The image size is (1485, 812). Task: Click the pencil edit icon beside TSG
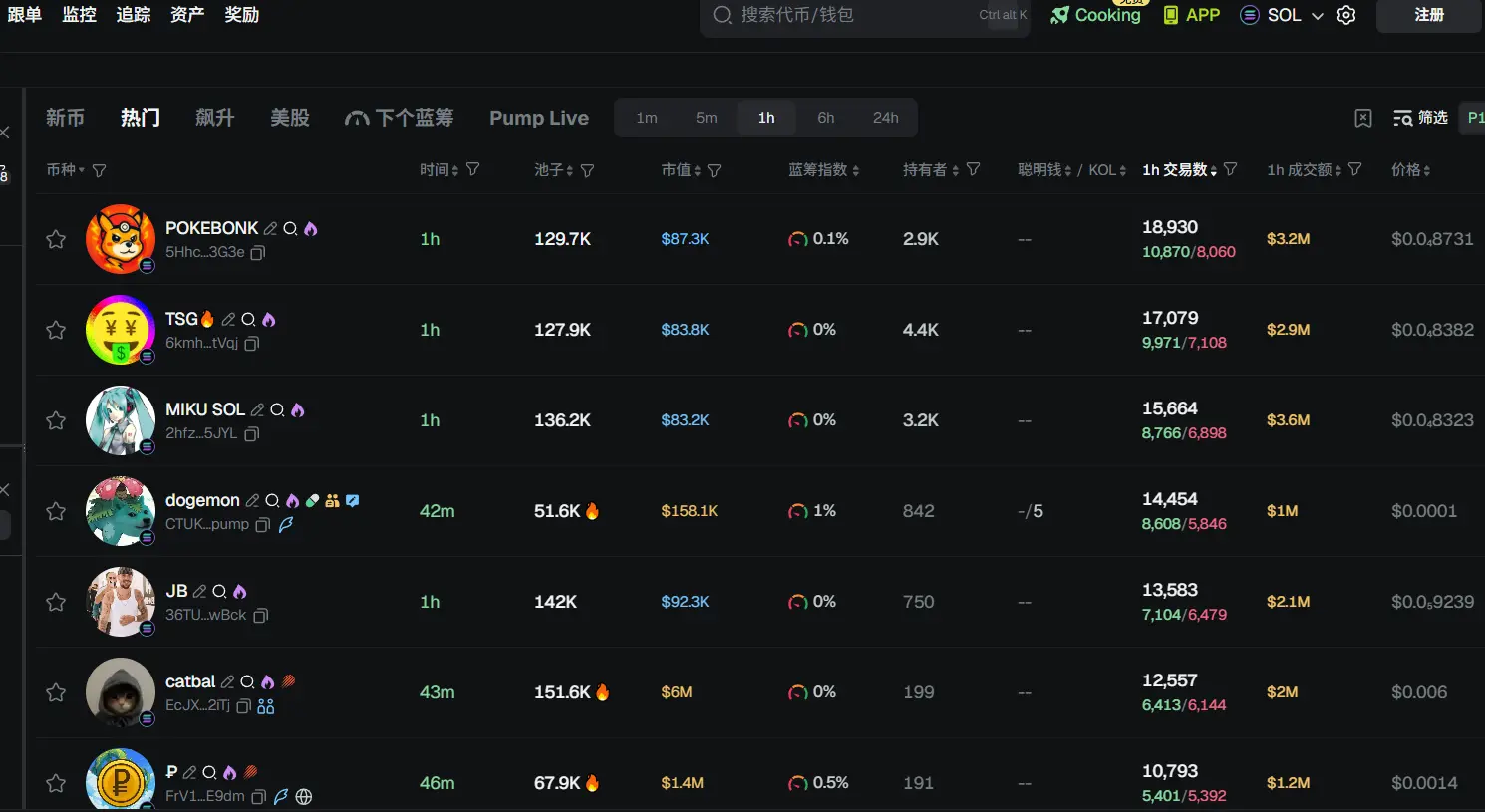(228, 319)
